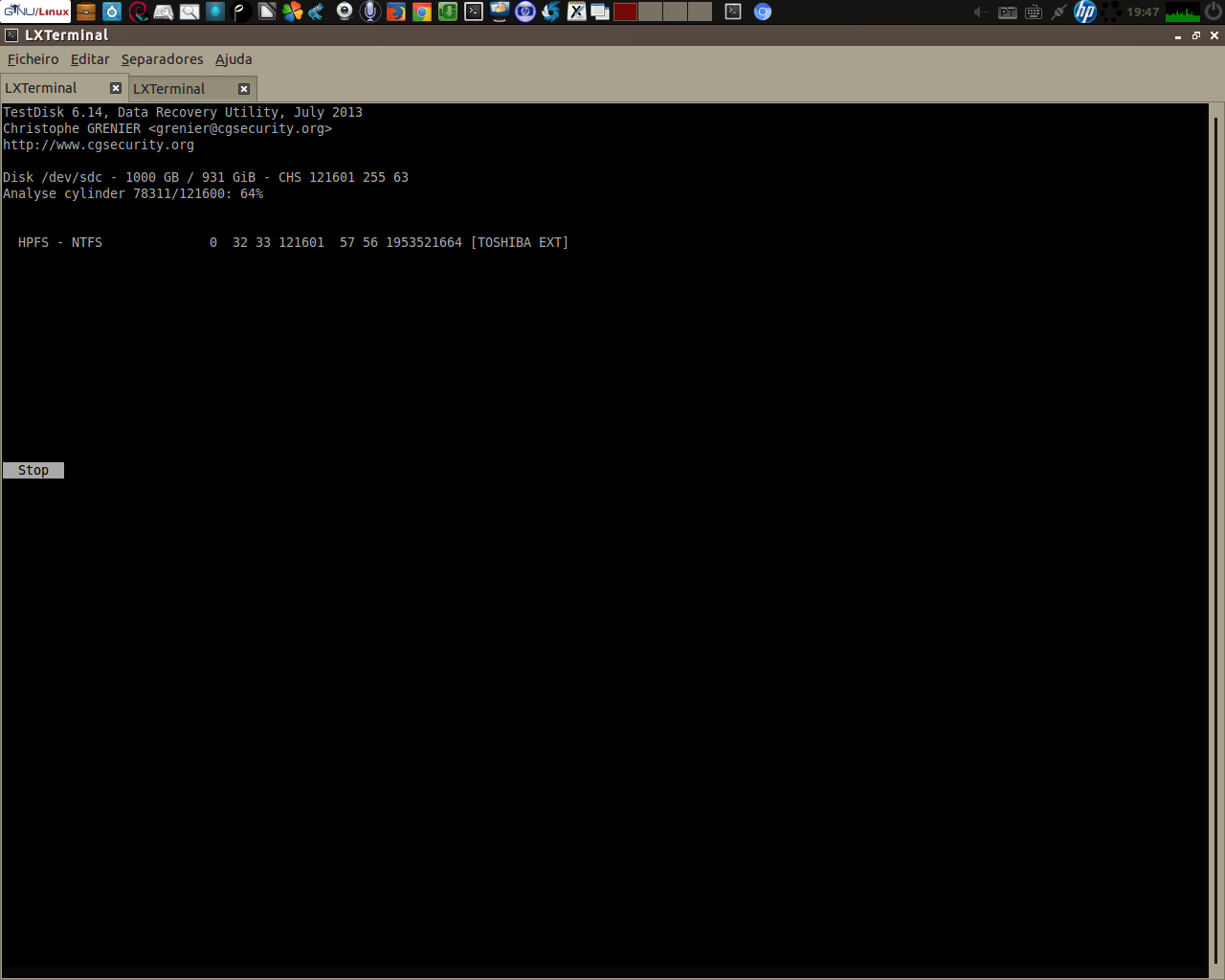Viewport: 1225px width, 980px height.
Task: Maximize or restore the LXTerminal window
Action: (x=1196, y=35)
